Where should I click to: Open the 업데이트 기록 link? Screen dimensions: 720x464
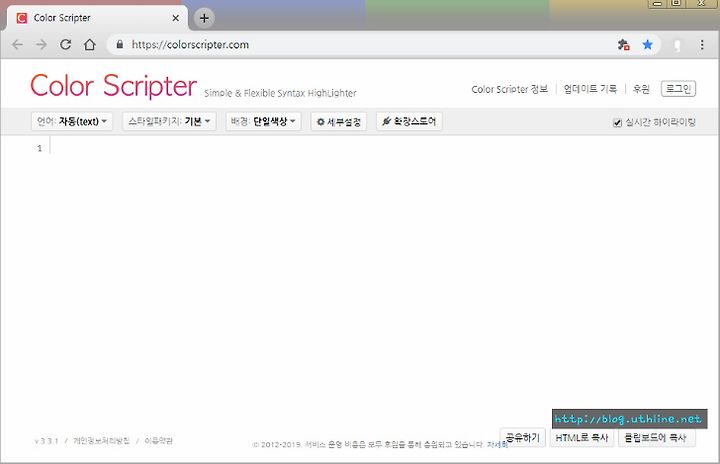point(590,89)
